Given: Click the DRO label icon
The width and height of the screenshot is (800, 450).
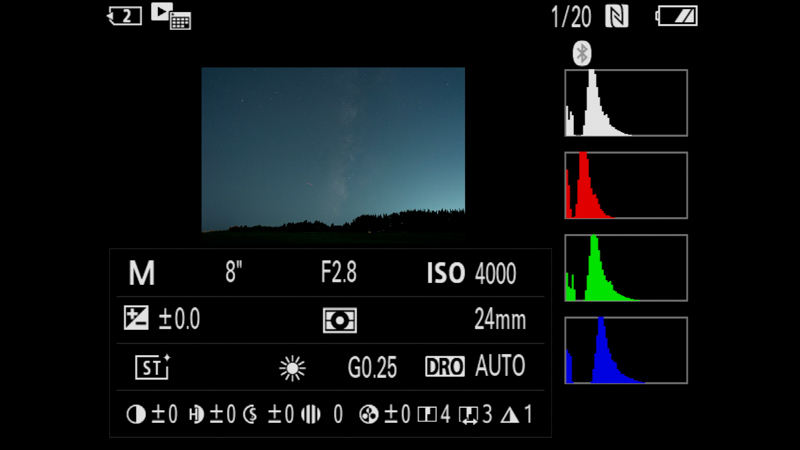Looking at the screenshot, I should pyautogui.click(x=445, y=367).
